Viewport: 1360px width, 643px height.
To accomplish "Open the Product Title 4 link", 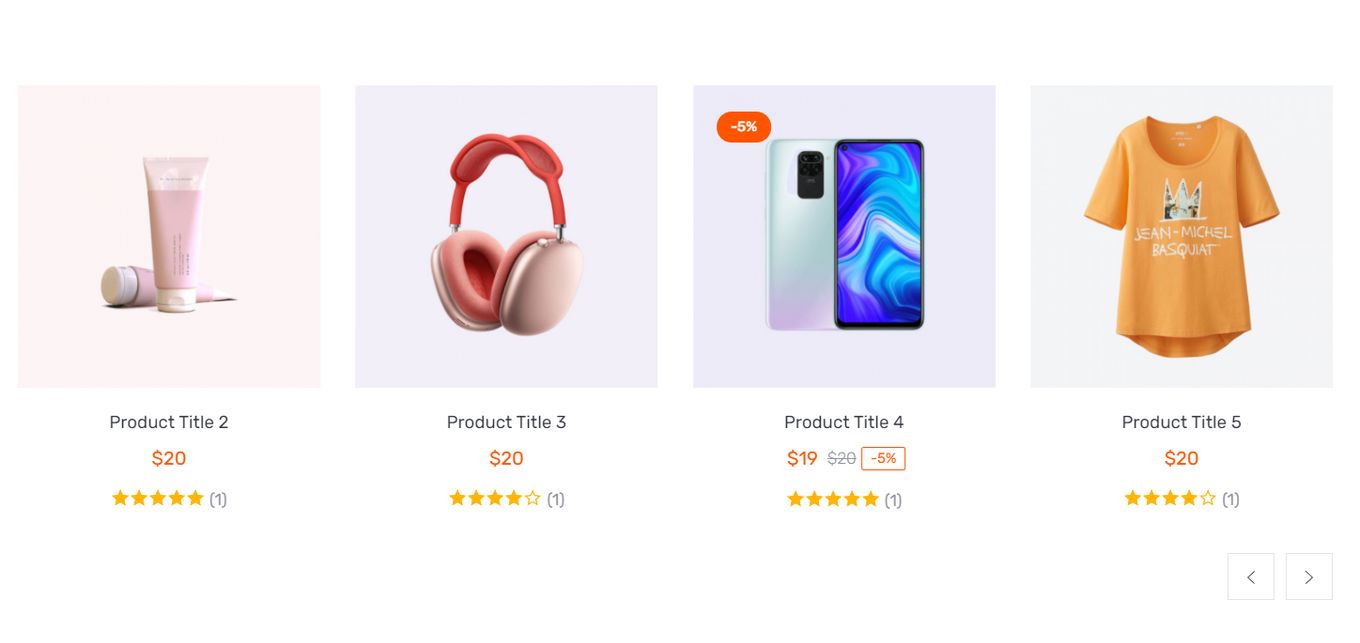I will tap(844, 422).
